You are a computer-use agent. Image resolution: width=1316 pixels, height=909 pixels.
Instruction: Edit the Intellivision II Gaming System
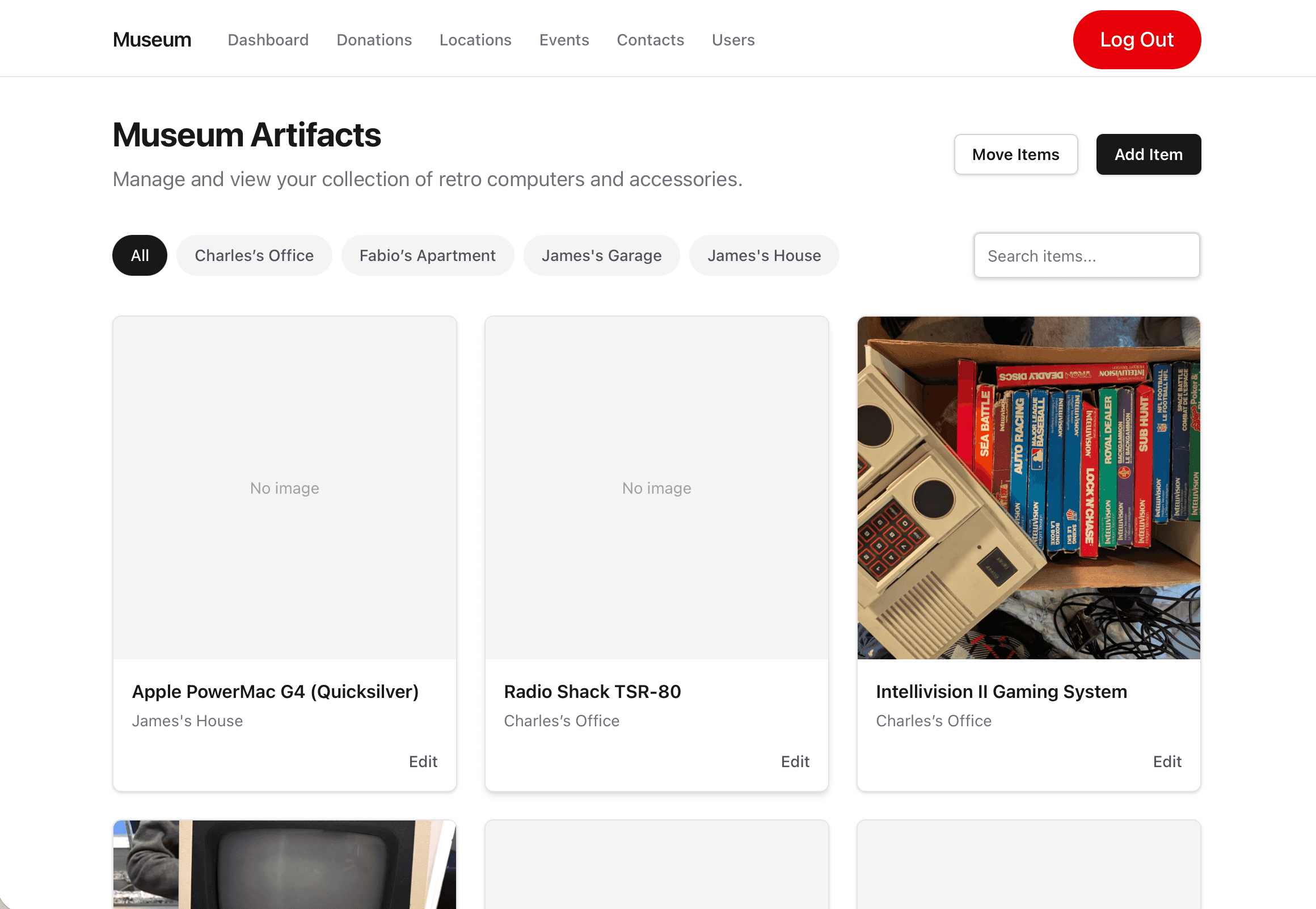coord(1166,761)
